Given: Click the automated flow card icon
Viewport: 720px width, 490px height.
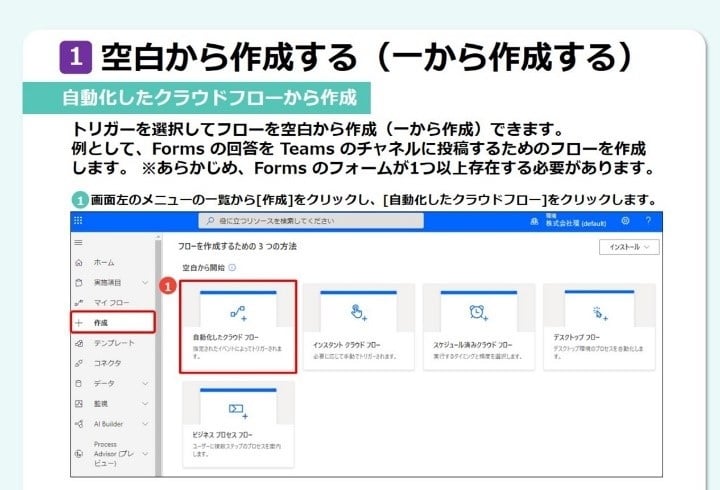Looking at the screenshot, I should click(x=238, y=313).
